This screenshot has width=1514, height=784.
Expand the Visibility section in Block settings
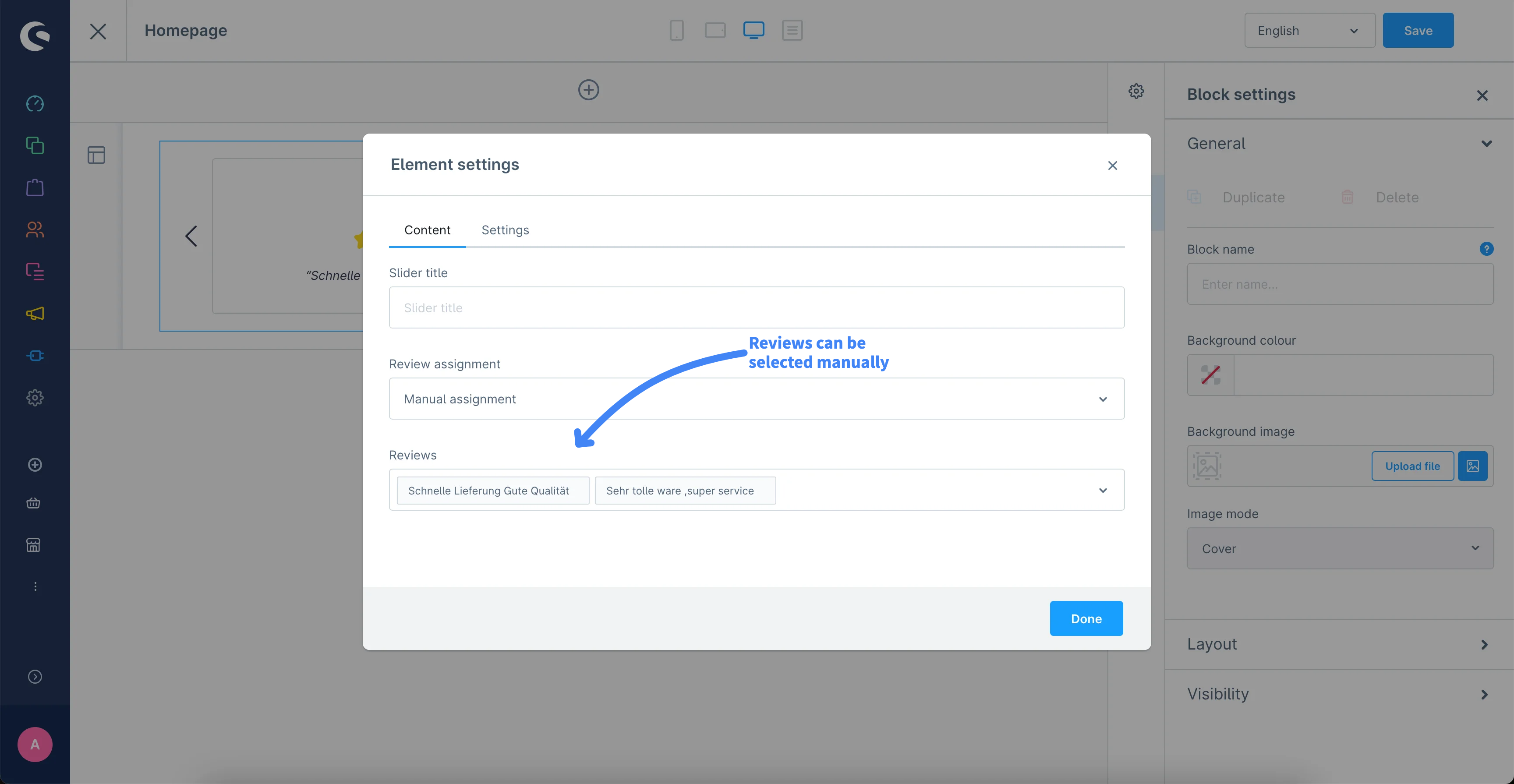[1485, 693]
